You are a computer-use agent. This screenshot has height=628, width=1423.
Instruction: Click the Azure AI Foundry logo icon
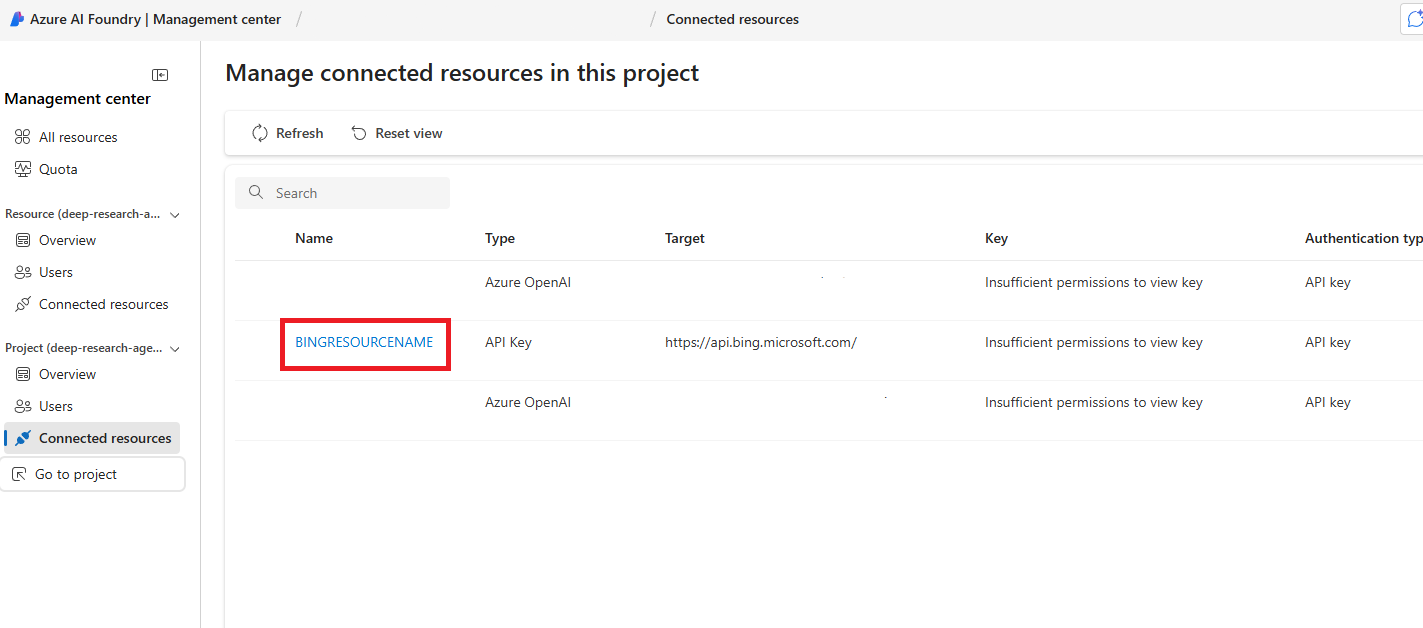pos(17,19)
